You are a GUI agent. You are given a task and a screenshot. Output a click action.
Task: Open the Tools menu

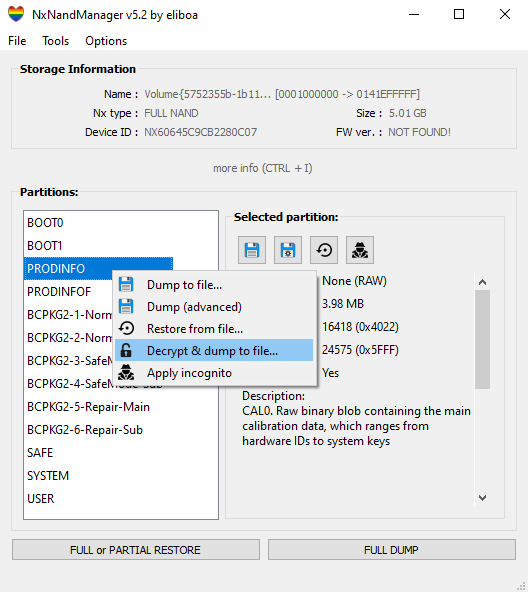point(56,41)
